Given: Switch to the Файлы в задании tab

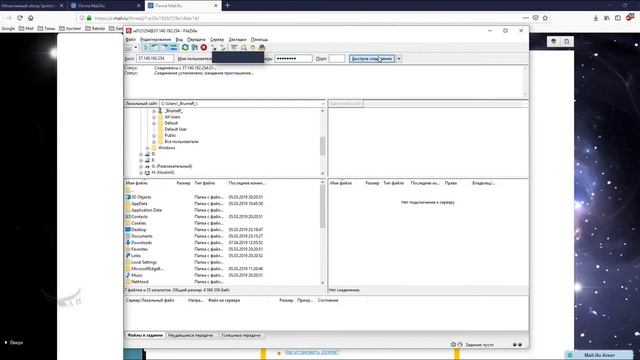Looking at the screenshot, I should [145, 335].
